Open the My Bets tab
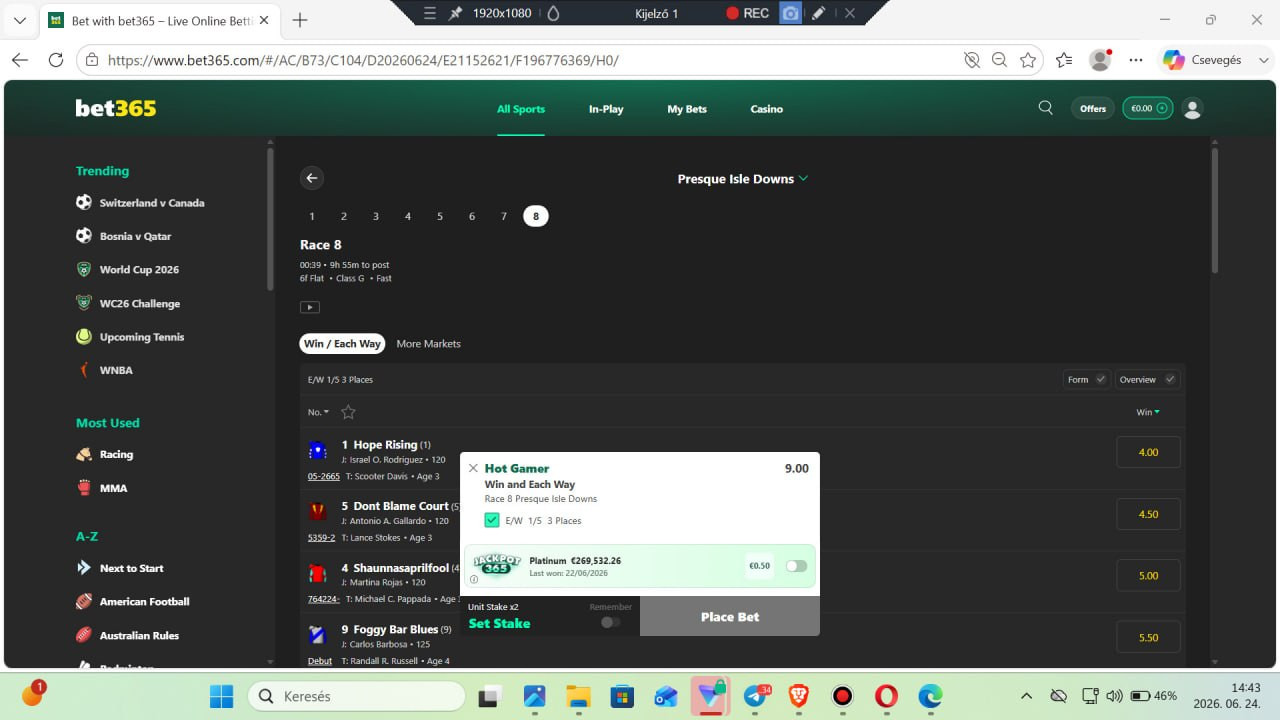This screenshot has height=720, width=1280. (x=687, y=109)
